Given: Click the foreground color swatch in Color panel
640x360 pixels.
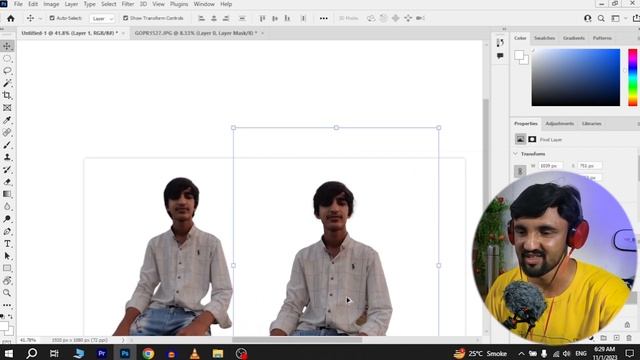Looking at the screenshot, I should [519, 55].
